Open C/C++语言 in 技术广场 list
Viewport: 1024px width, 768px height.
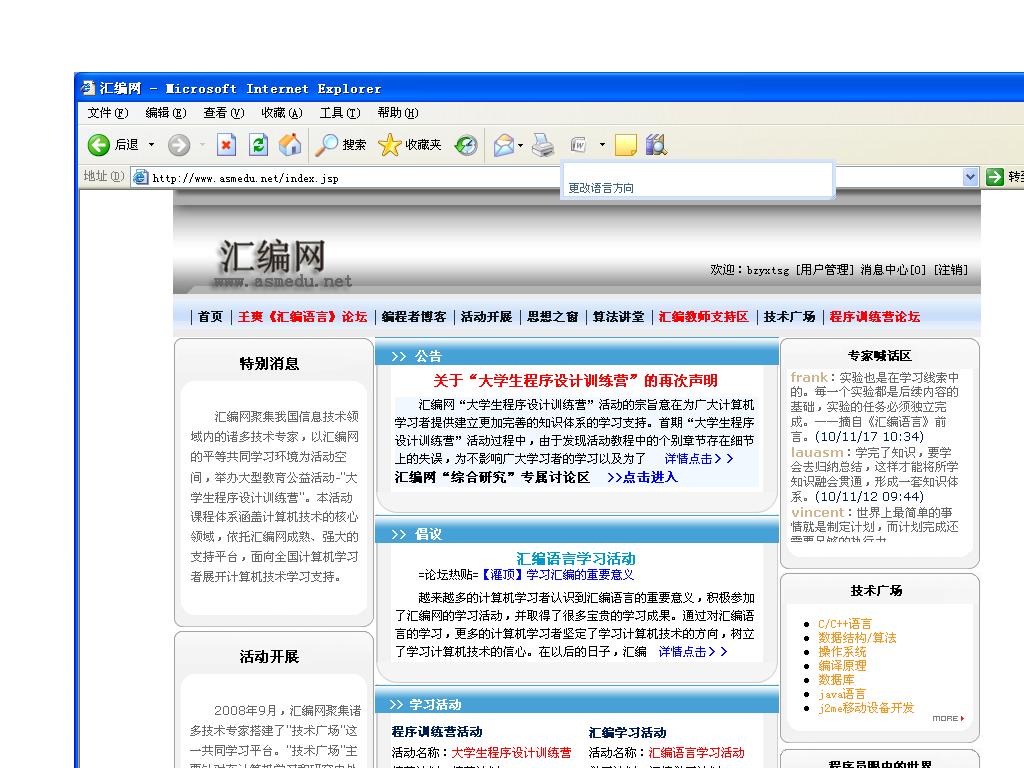(844, 624)
